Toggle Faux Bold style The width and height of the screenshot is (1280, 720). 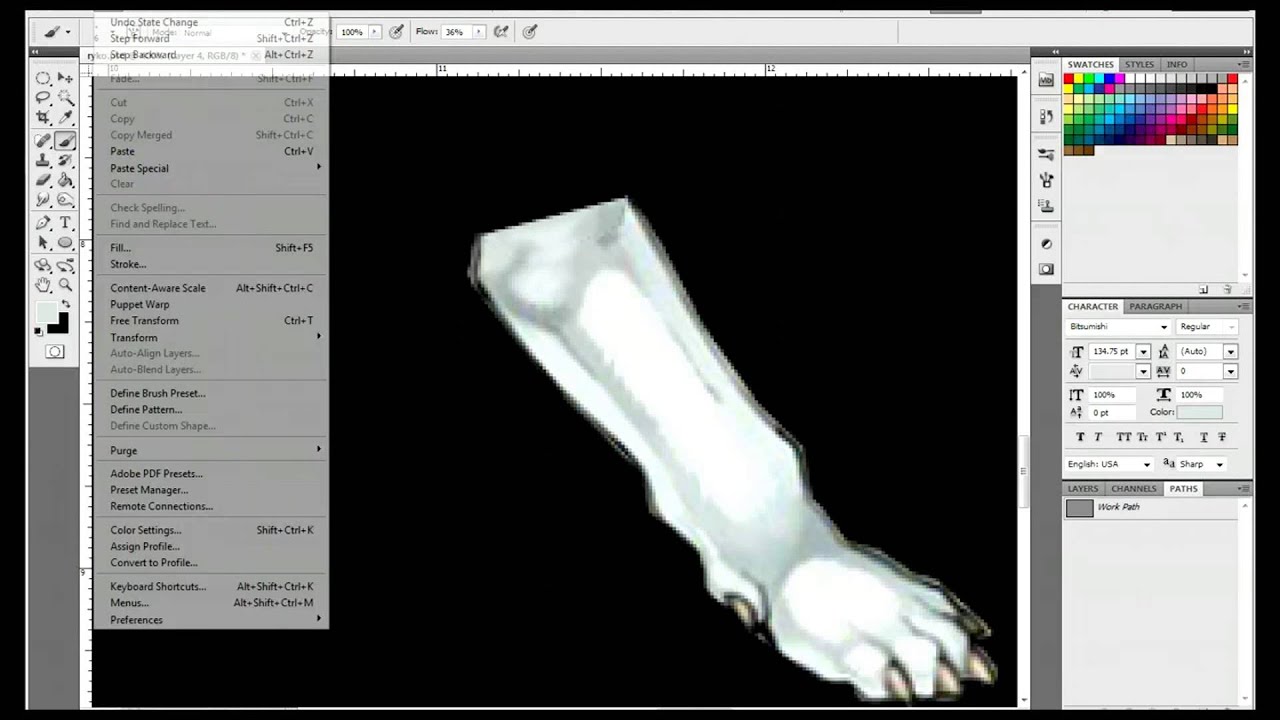tap(1080, 437)
